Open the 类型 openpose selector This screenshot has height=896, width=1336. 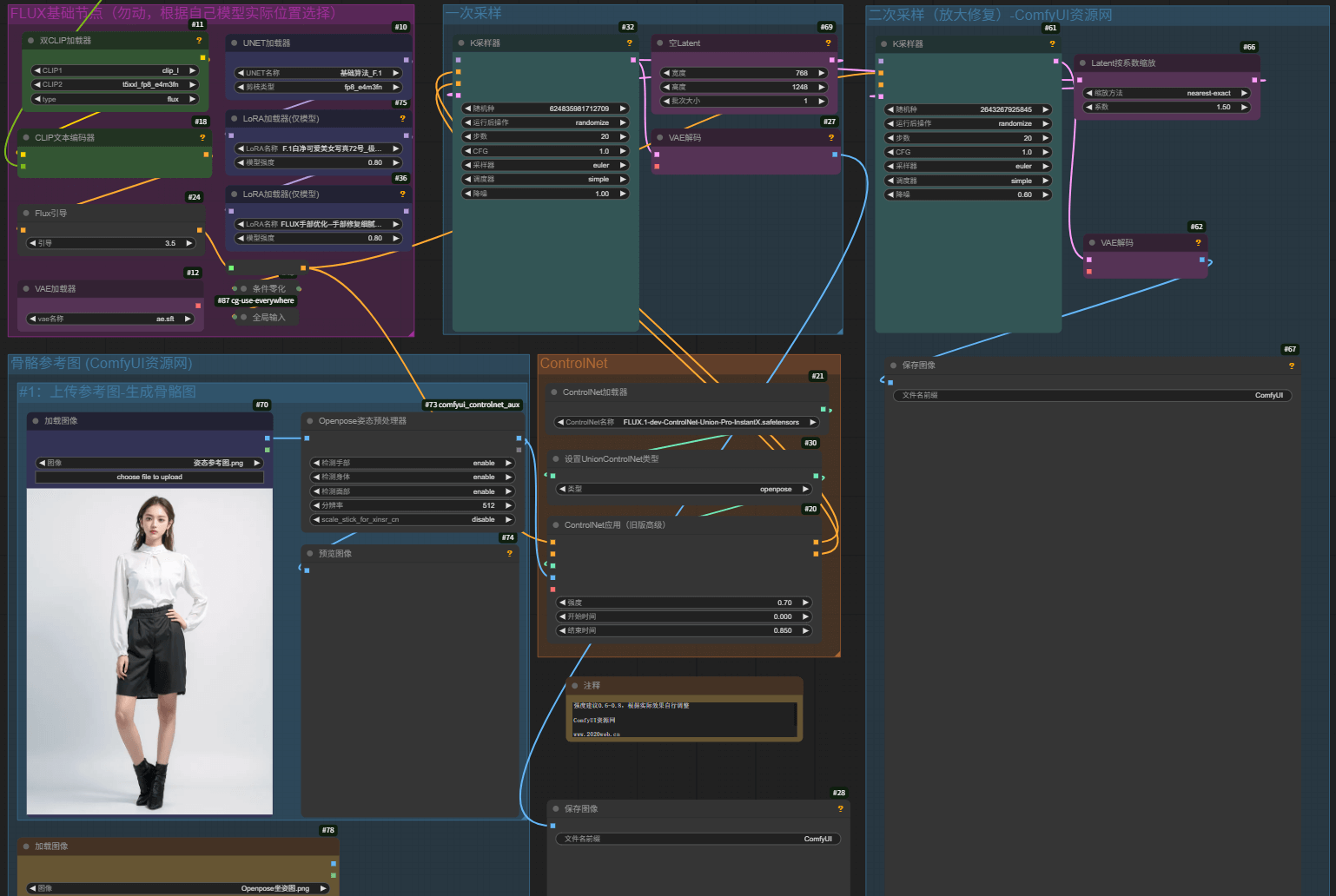tap(684, 489)
